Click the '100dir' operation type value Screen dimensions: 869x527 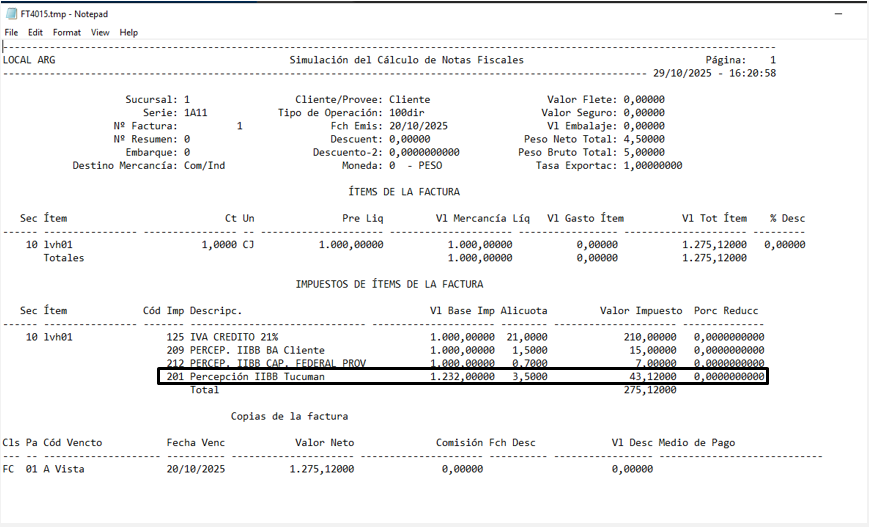(407, 112)
